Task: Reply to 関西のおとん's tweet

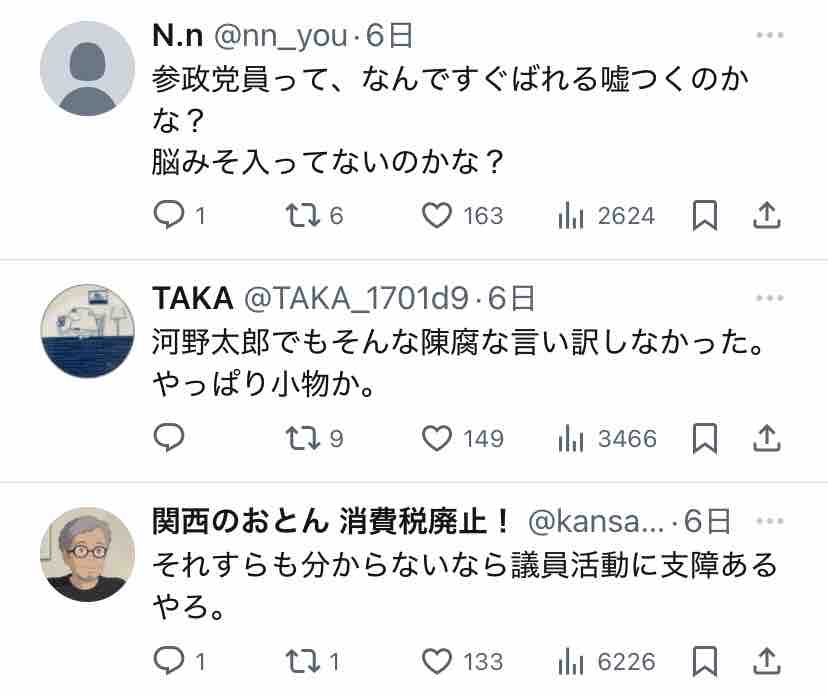Action: pyautogui.click(x=170, y=661)
